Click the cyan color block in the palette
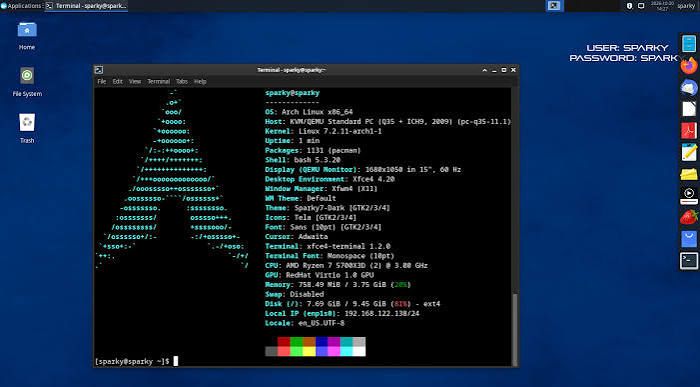Image resolution: width=700 pixels, height=387 pixels. (x=346, y=342)
